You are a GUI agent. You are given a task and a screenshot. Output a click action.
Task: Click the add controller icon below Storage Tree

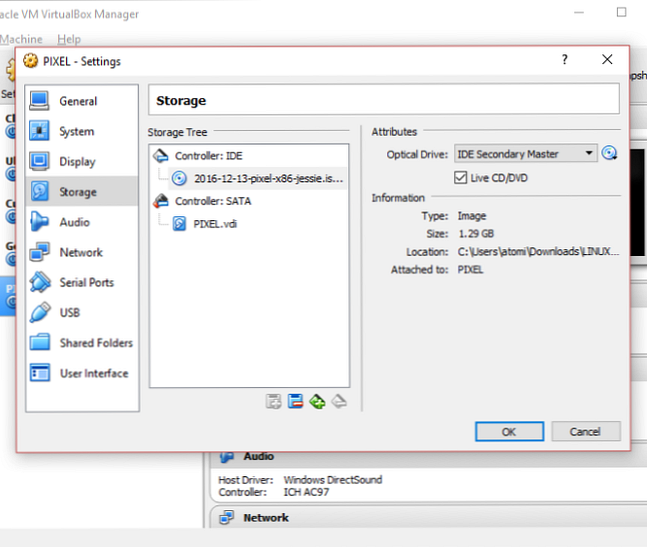click(273, 401)
